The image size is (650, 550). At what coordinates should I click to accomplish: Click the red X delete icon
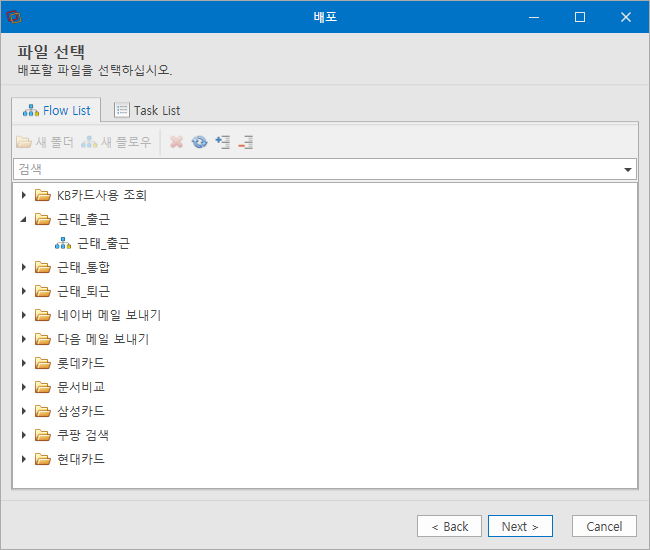(x=177, y=142)
